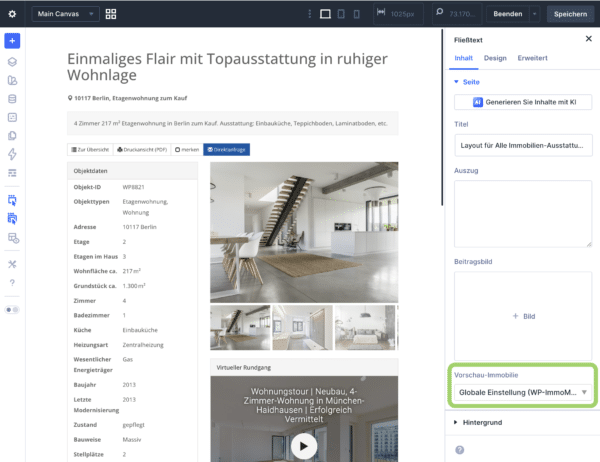This screenshot has height=462, width=600.
Task: Switch to the Design tab
Action: 495,58
